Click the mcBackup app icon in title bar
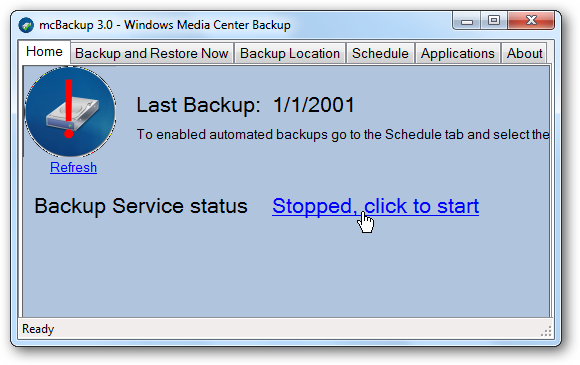This screenshot has width=580, height=365. 26,25
